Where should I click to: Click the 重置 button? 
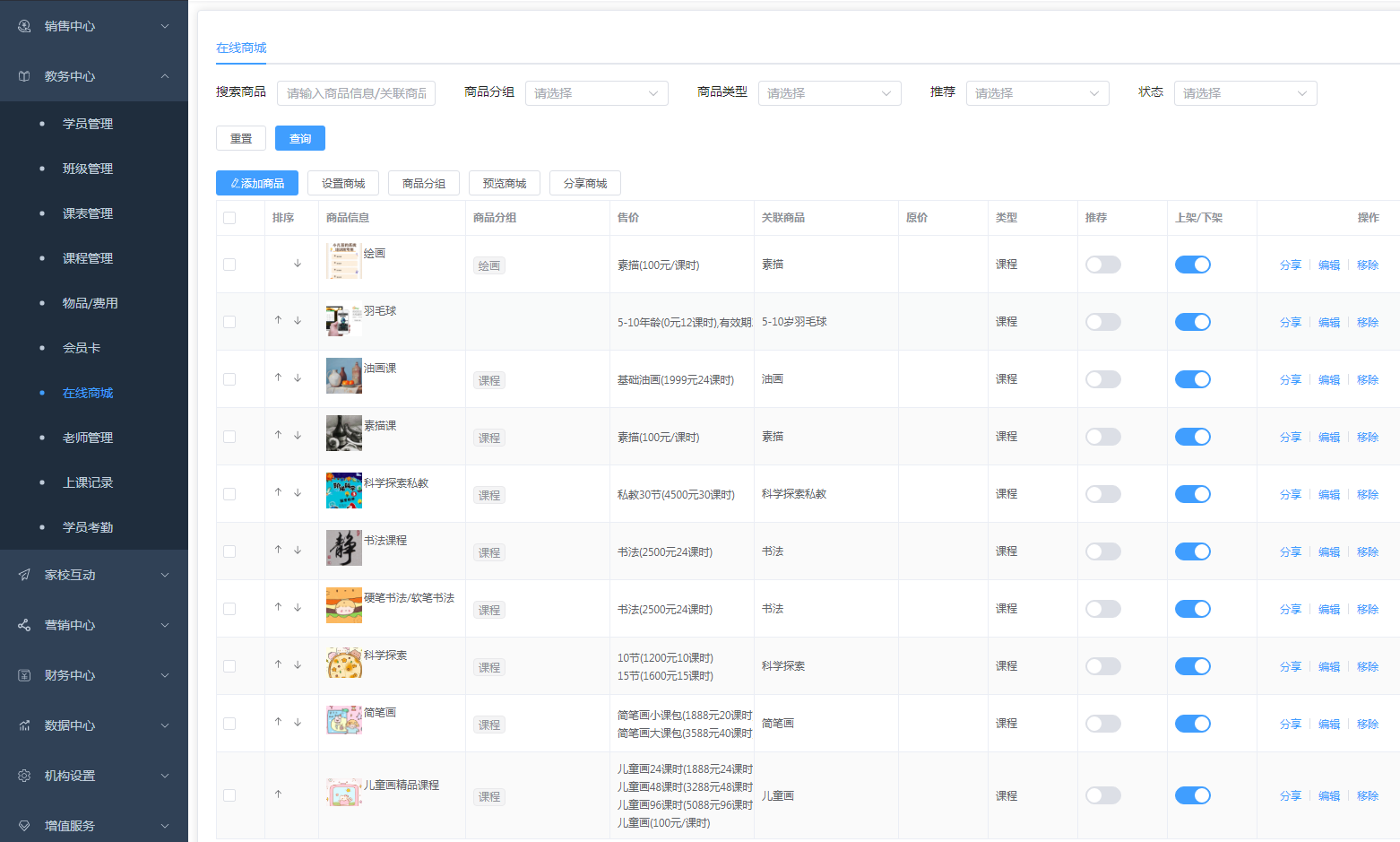(x=241, y=138)
